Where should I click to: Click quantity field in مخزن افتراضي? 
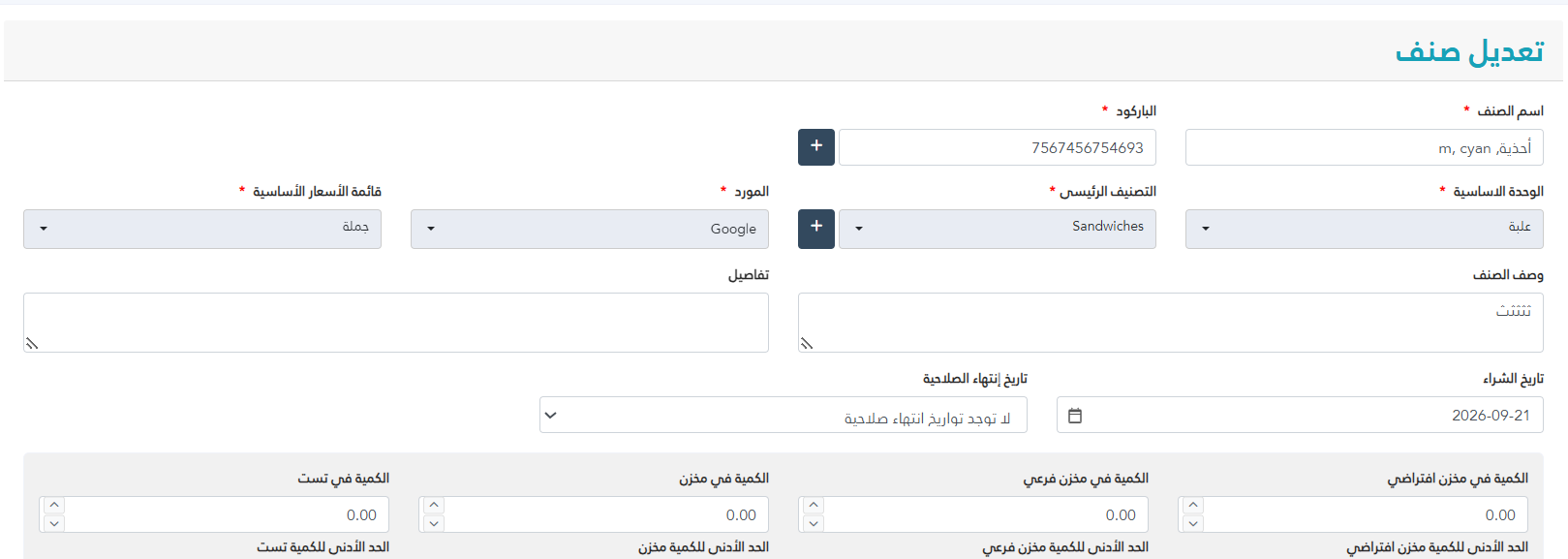point(1353,514)
